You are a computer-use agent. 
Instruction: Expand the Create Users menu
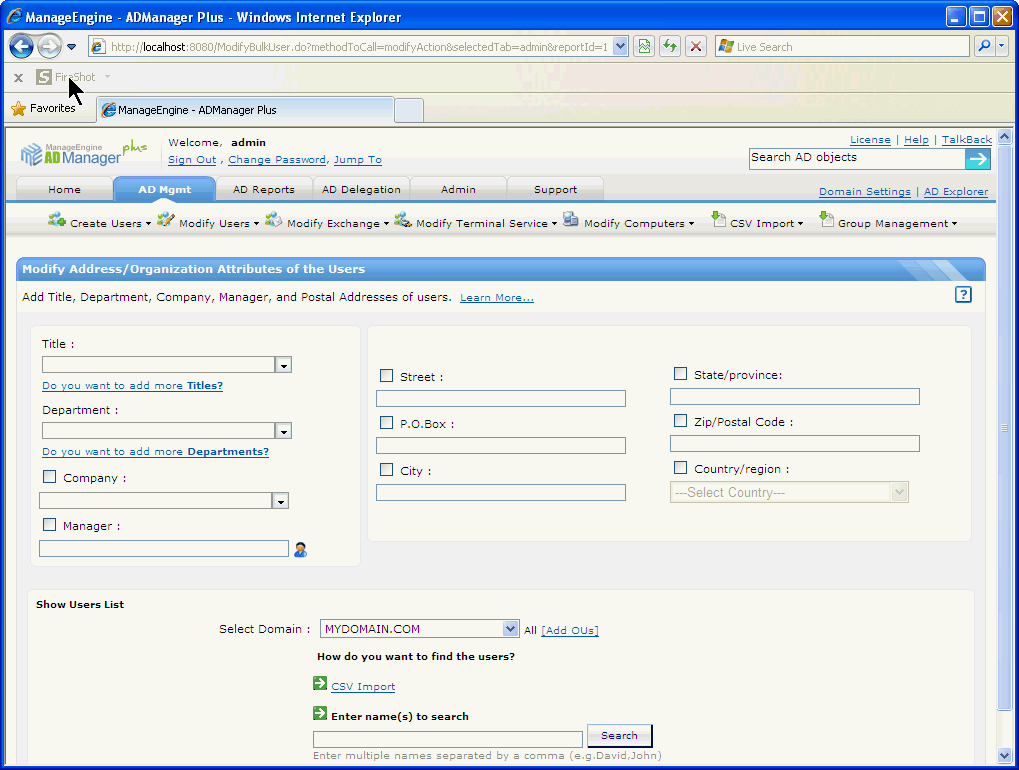(x=148, y=224)
